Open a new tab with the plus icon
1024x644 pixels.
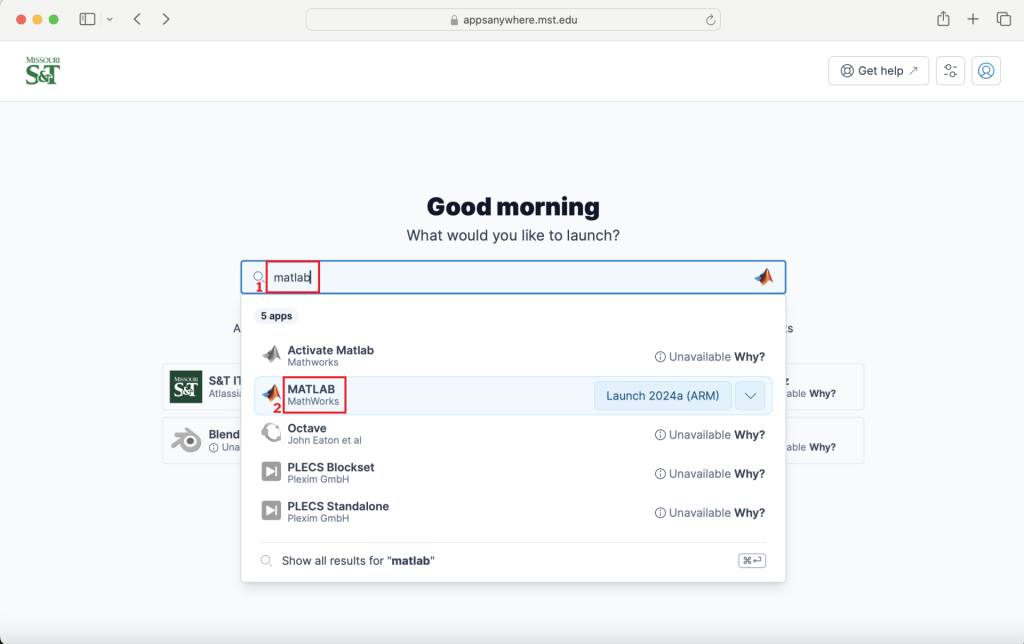973,19
